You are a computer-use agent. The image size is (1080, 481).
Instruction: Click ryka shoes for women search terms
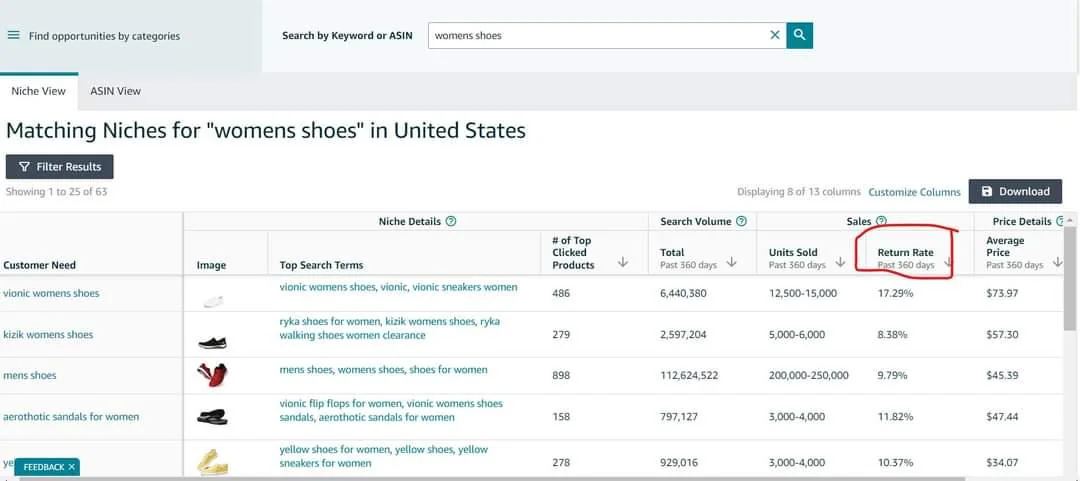click(390, 329)
